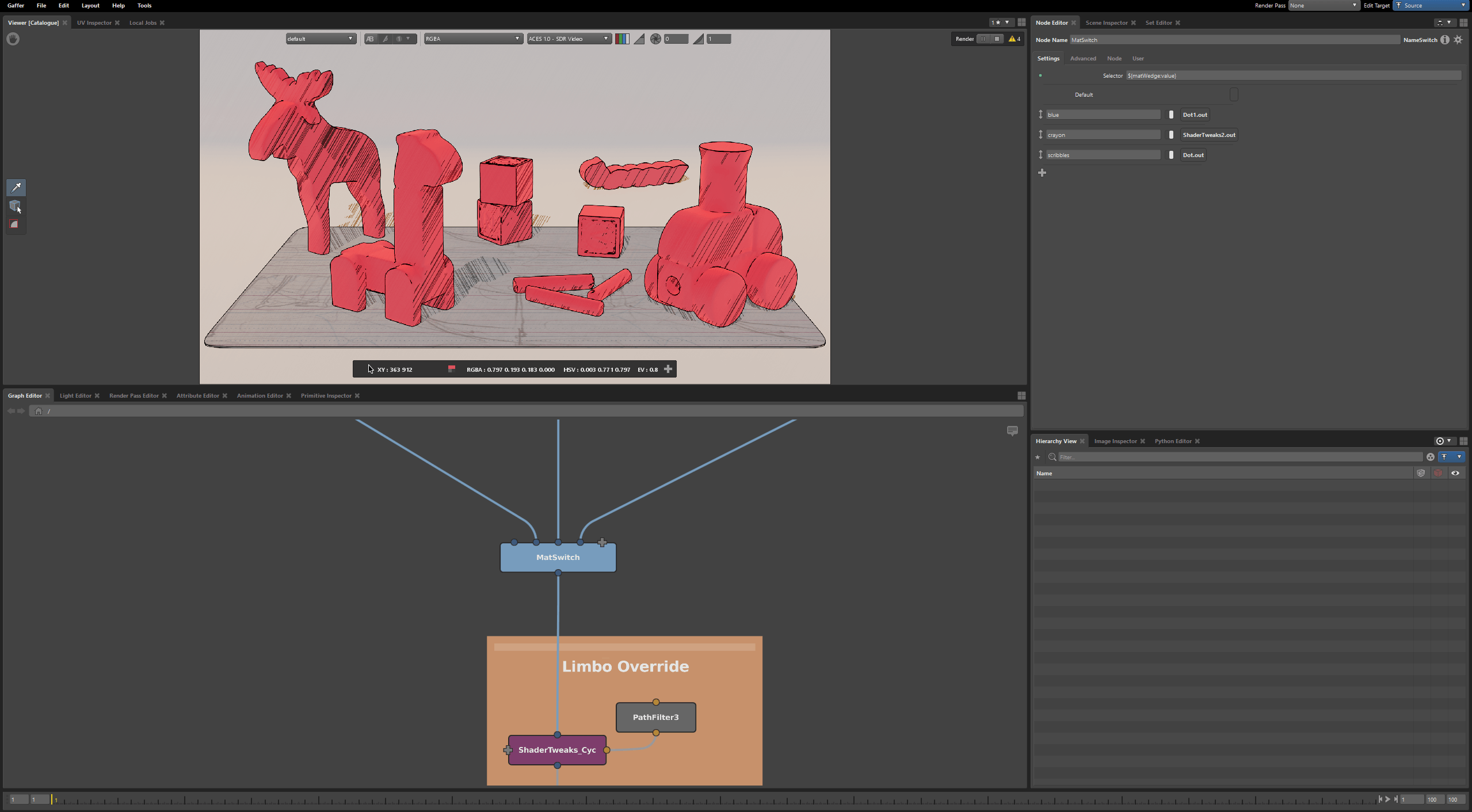1472x812 pixels.
Task: Click the yellow playhead marker on timeline
Action: [x=52, y=799]
